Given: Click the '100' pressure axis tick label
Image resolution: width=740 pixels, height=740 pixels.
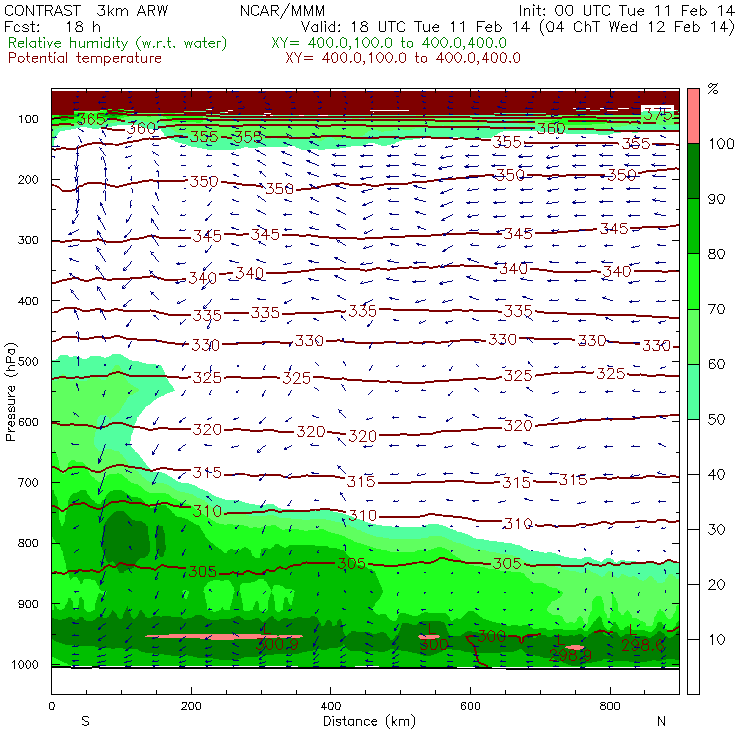Looking at the screenshot, I should 28,119.
